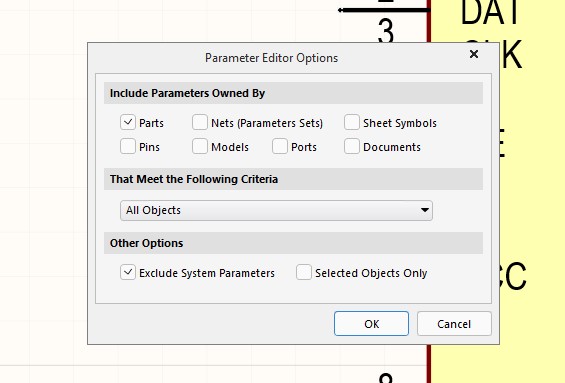Include parameters owned by Documents
565x383 pixels.
[x=352, y=147]
